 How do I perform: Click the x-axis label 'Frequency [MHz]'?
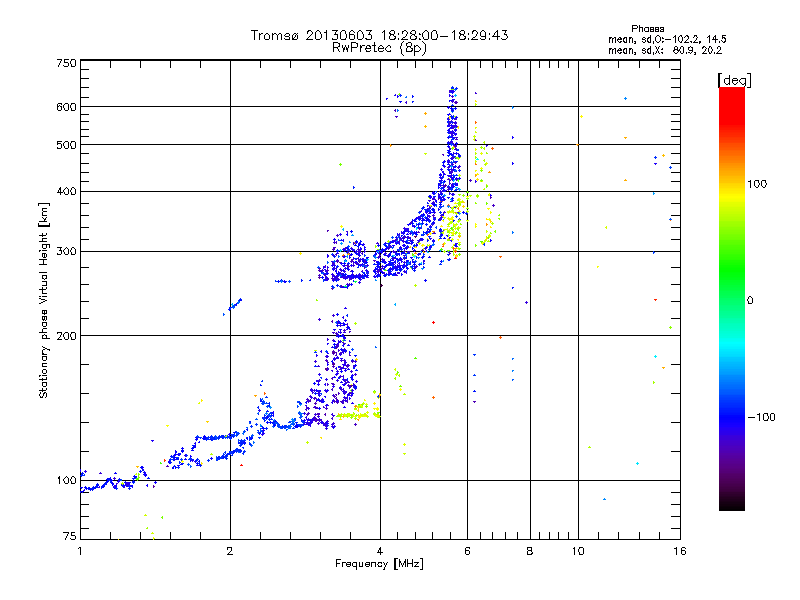379,564
